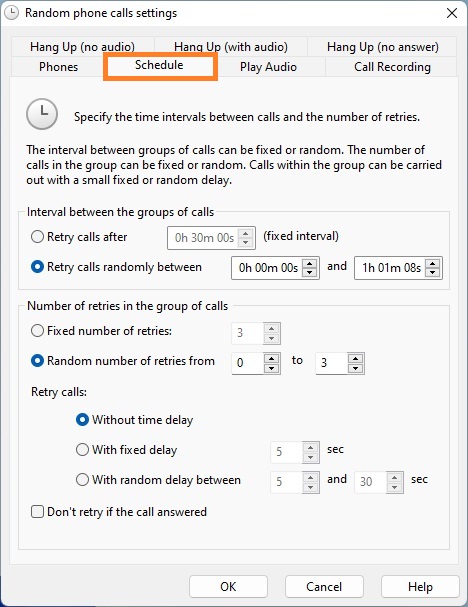Open Help for these settings
Screen dimensions: 468x607
[x=420, y=586]
